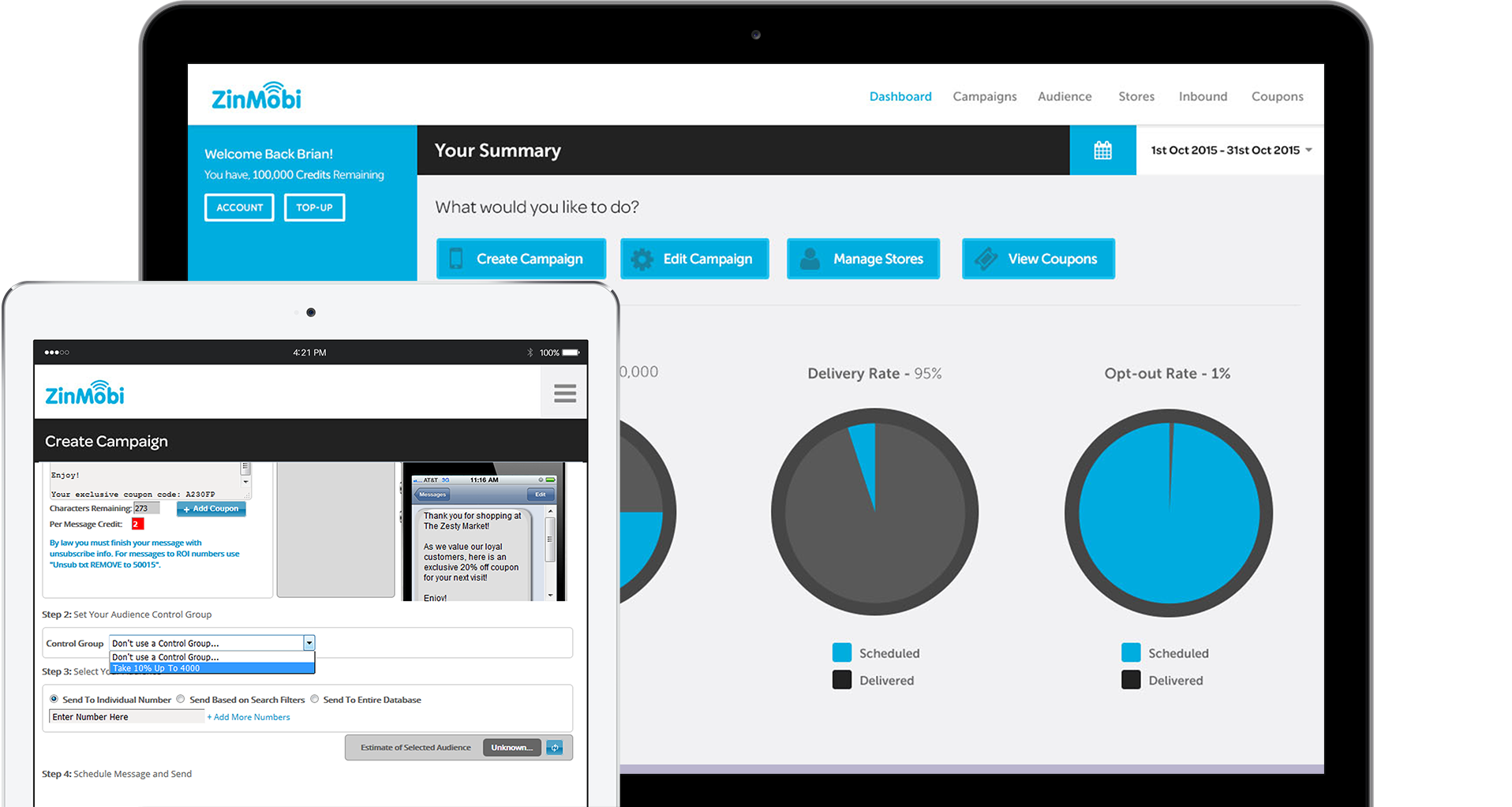Go to the Coupons nav tab
1512x807 pixels.
point(1277,96)
